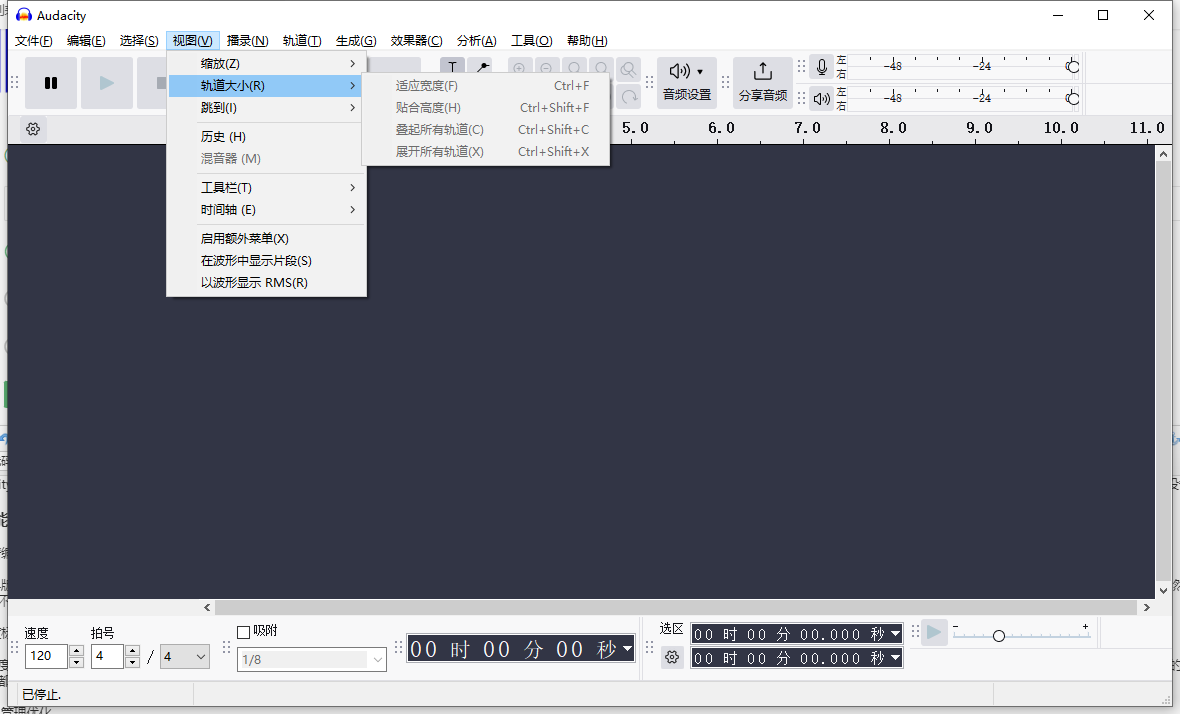The image size is (1180, 714).
Task: Open the 播录(N) menu
Action: click(248, 41)
